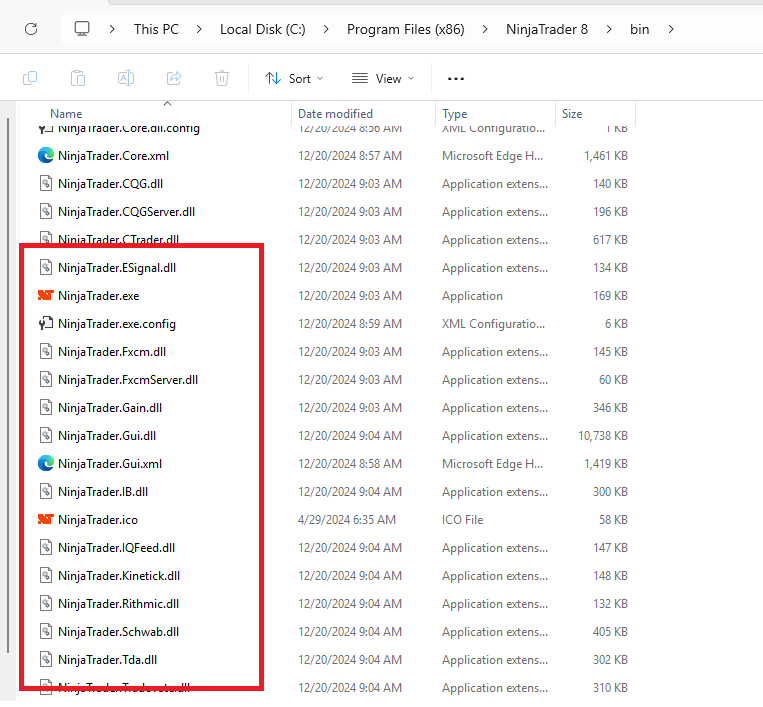Click the Refresh icon in address bar
Screen dimensions: 763x707
point(31,29)
